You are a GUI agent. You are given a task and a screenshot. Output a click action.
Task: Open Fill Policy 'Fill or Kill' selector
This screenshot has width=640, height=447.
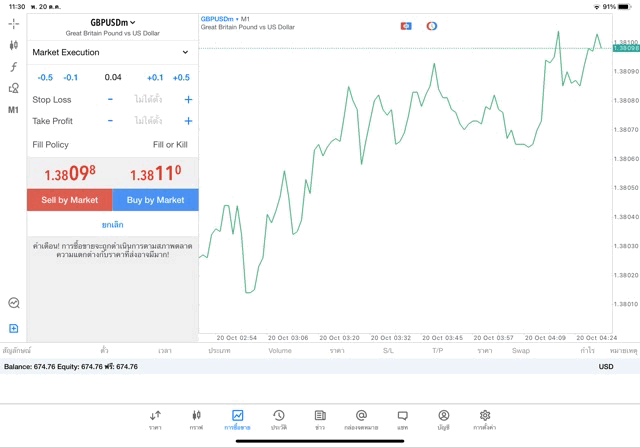point(169,145)
